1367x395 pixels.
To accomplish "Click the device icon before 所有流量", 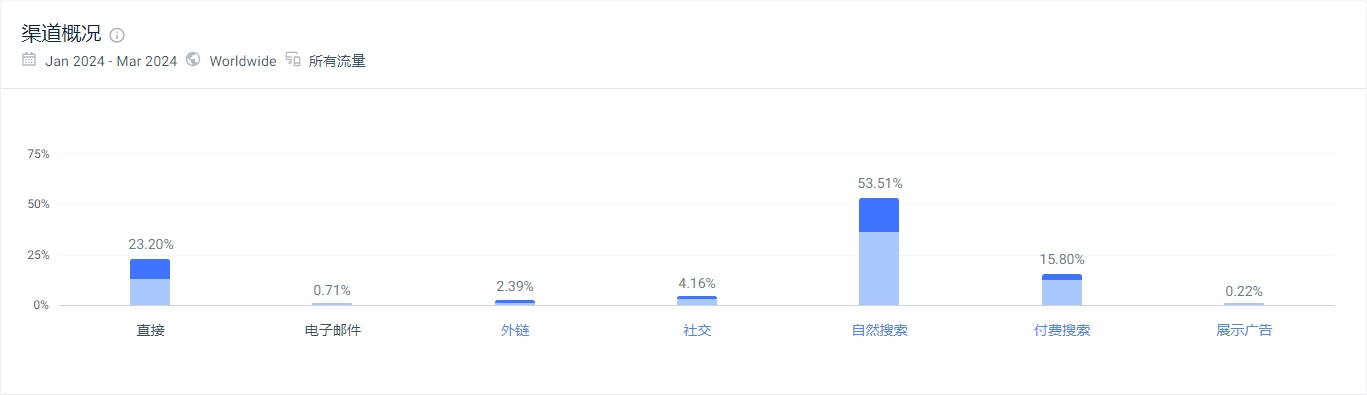I will (x=293, y=60).
